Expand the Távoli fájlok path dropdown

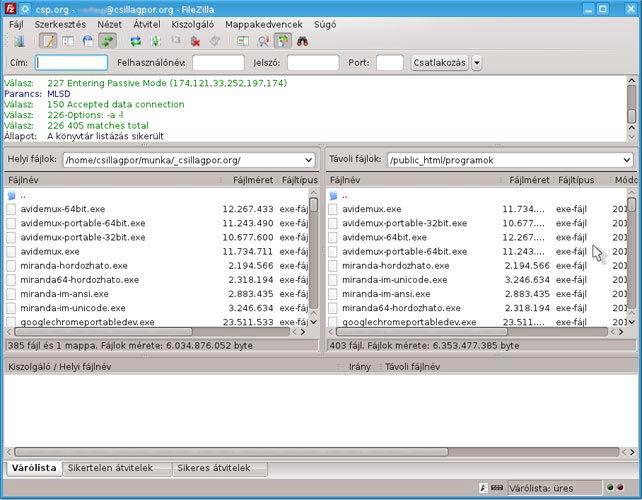626,160
